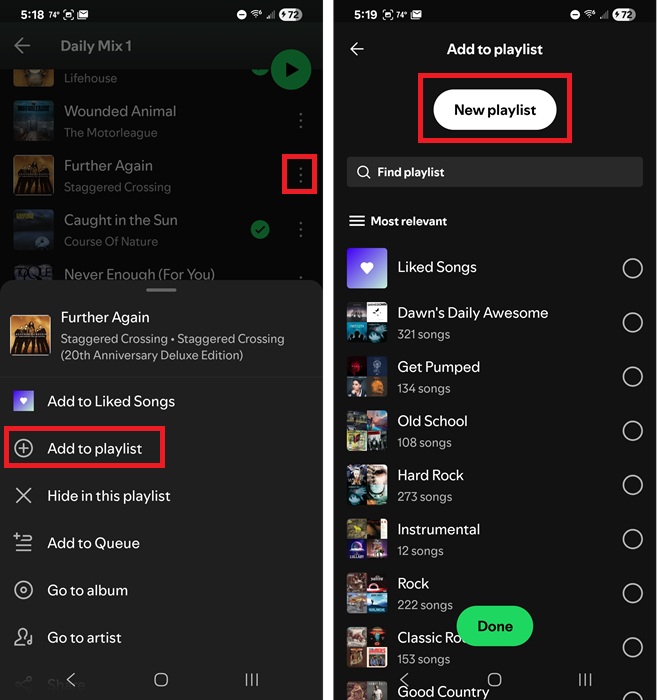Screen dimensions: 657x700
Task: Tap the "Course Of Nature" artist text
Action: coord(111,242)
